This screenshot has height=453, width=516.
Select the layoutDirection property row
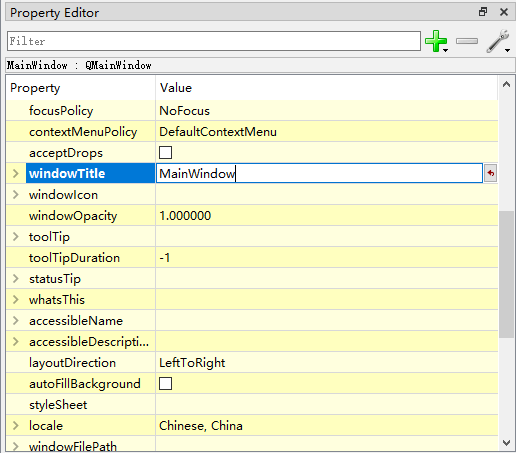(x=252, y=363)
